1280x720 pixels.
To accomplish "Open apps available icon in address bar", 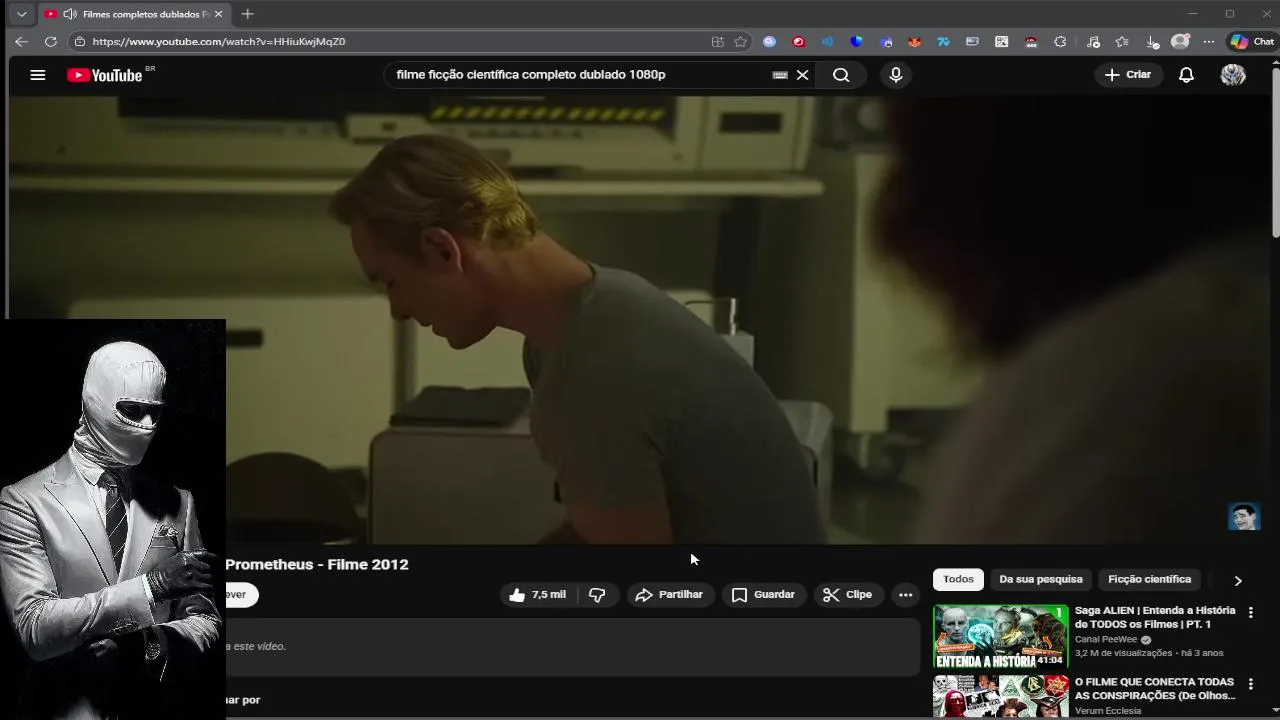I will click(x=717, y=42).
